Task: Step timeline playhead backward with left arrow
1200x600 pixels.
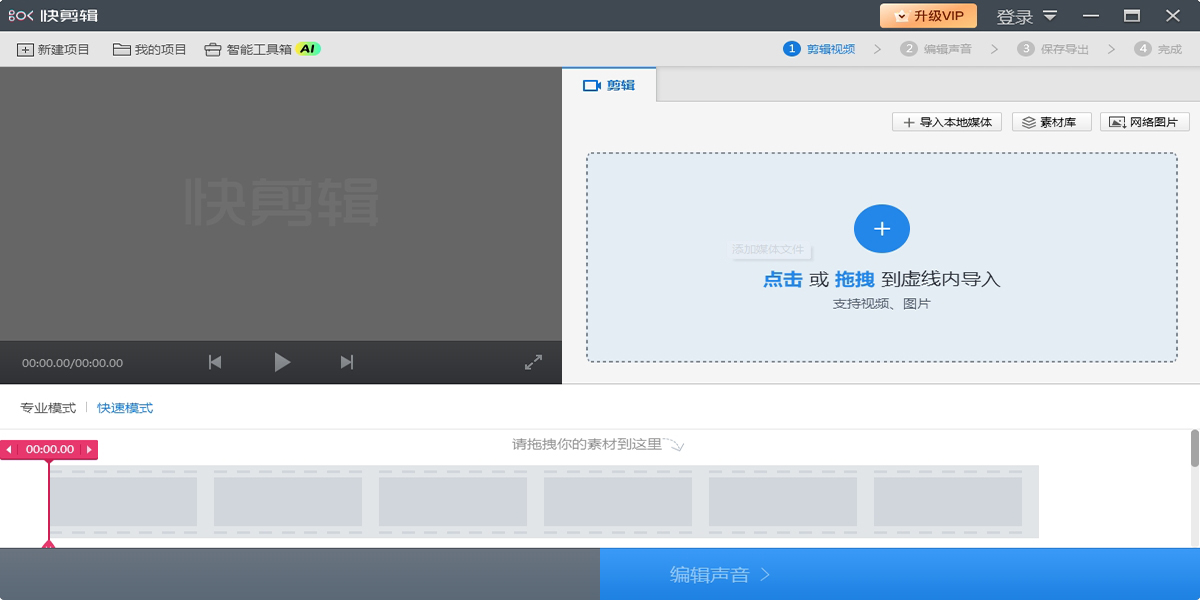Action: (9, 450)
